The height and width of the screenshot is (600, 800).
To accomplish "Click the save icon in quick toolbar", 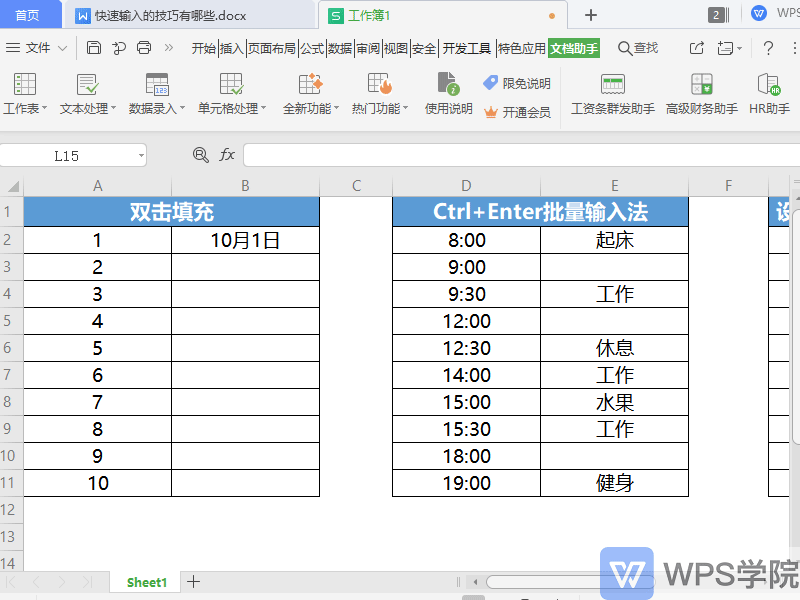I will tap(94, 48).
